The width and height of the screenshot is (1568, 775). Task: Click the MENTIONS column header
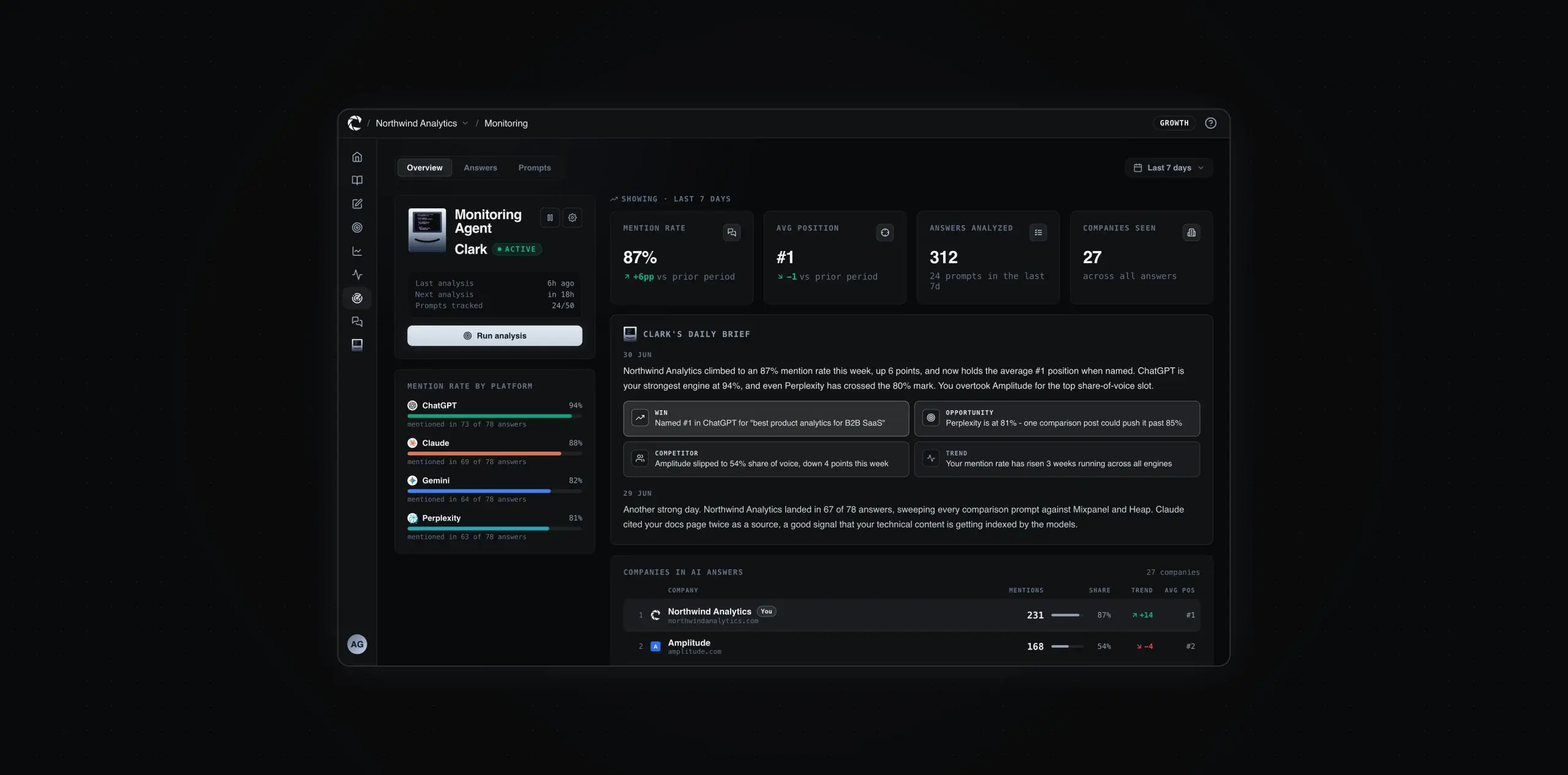click(x=1026, y=590)
